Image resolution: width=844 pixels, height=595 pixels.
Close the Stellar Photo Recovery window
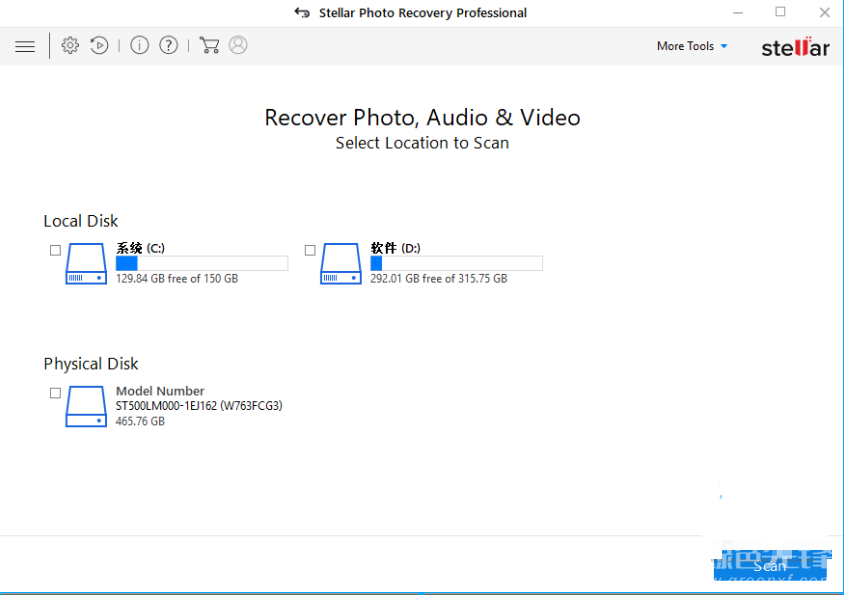tap(825, 12)
